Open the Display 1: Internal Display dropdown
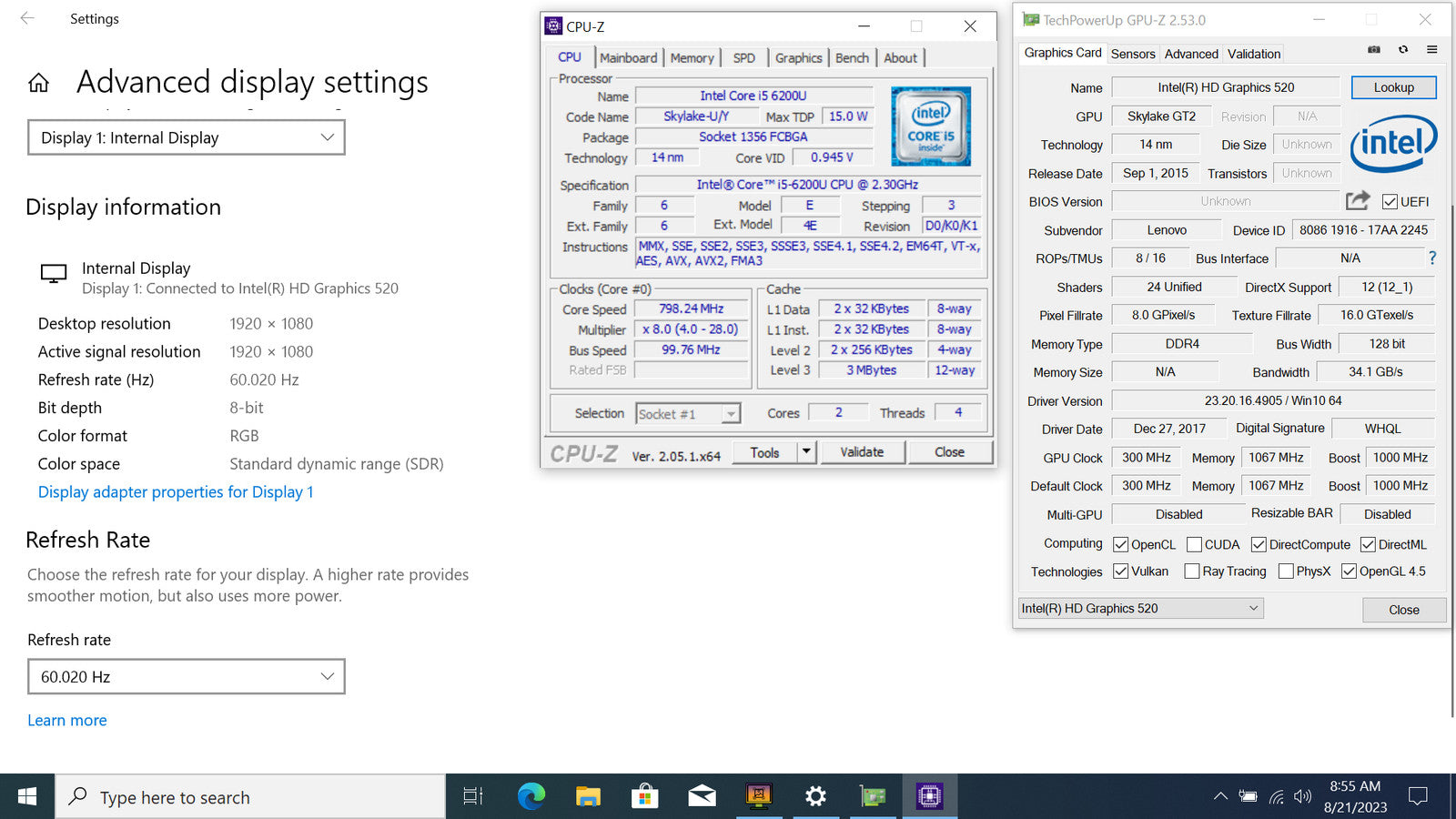1456x819 pixels. [x=187, y=137]
